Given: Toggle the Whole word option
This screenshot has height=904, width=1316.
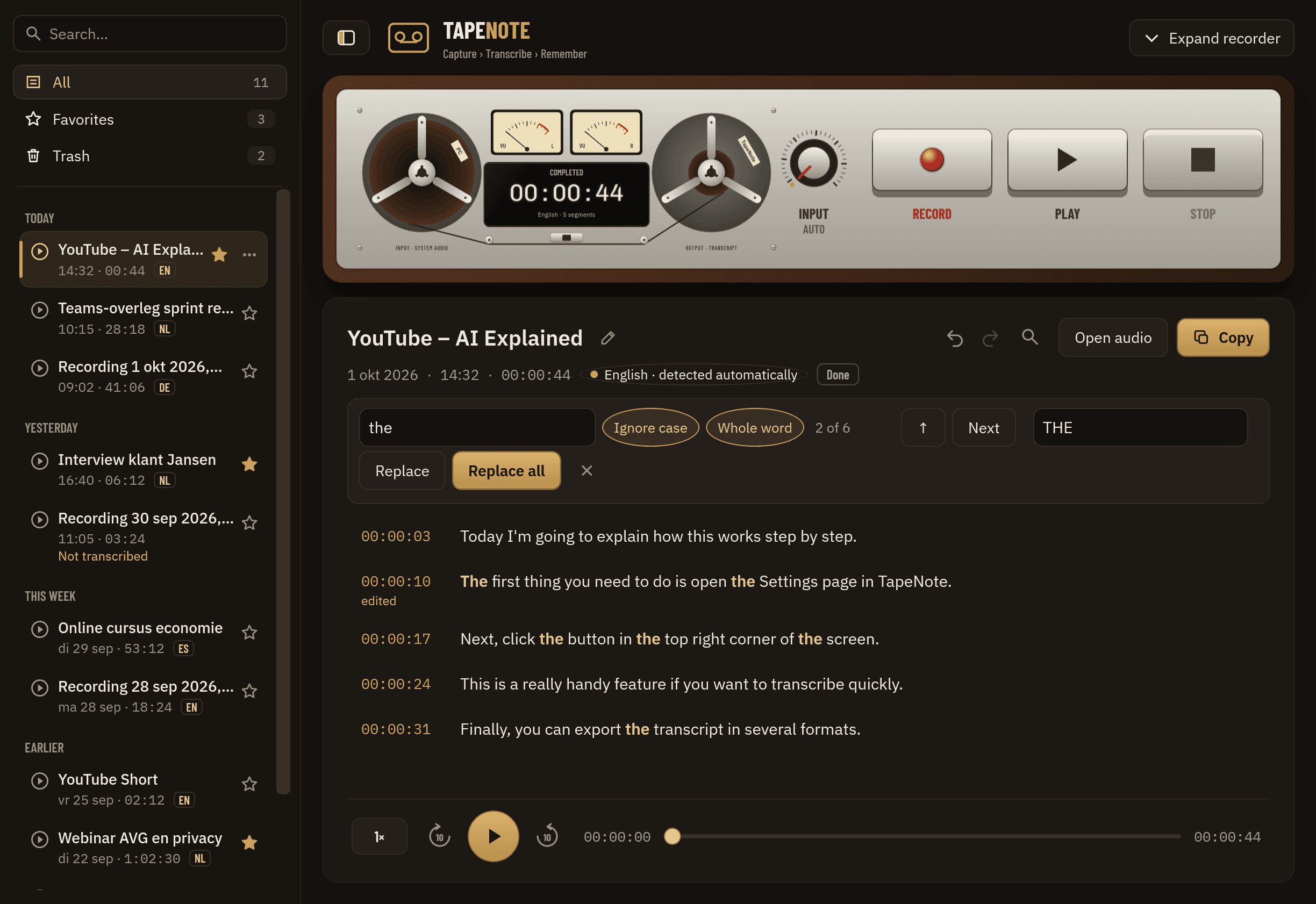Looking at the screenshot, I should (x=755, y=428).
